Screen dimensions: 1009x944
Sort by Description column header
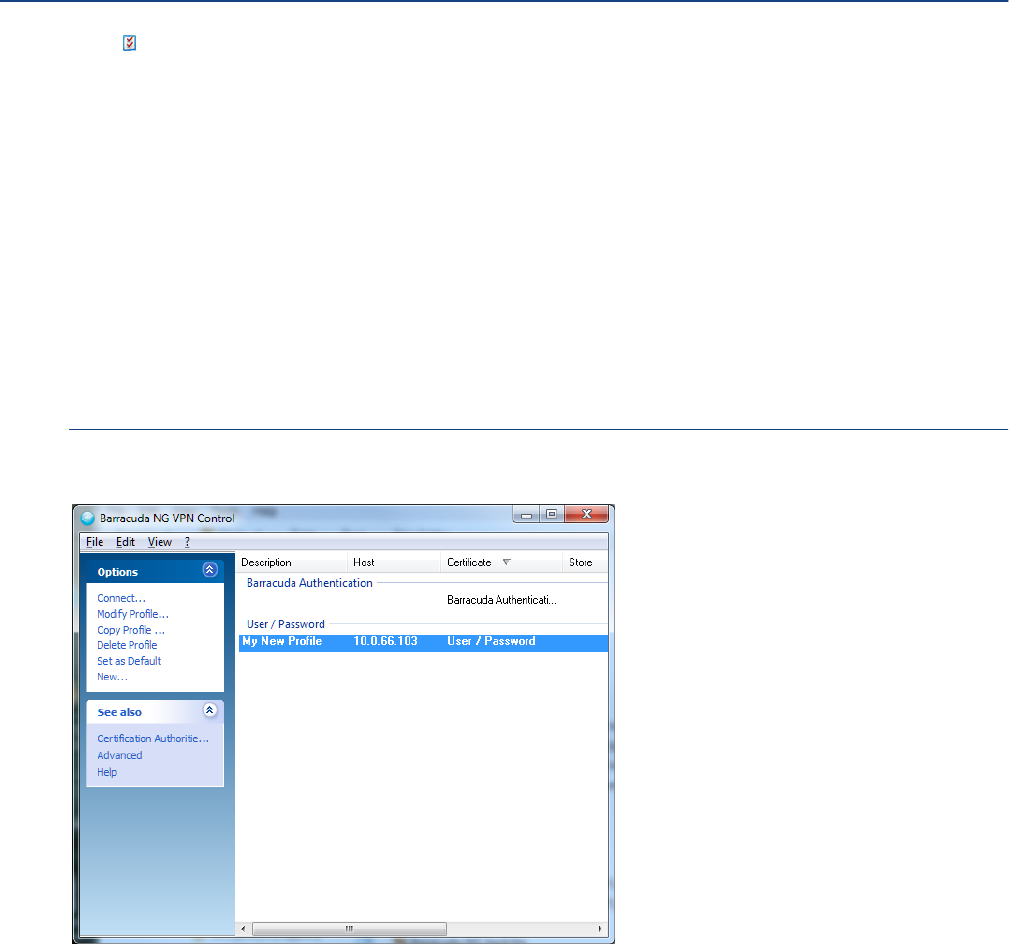click(292, 562)
